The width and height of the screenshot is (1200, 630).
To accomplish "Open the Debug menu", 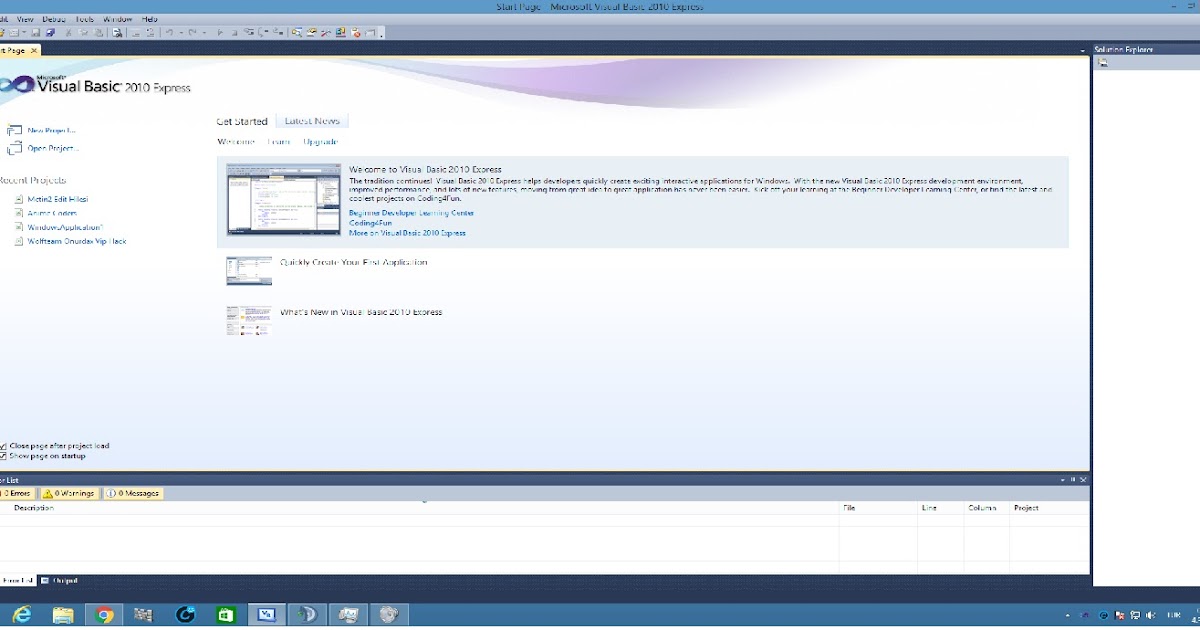I will pyautogui.click(x=54, y=18).
